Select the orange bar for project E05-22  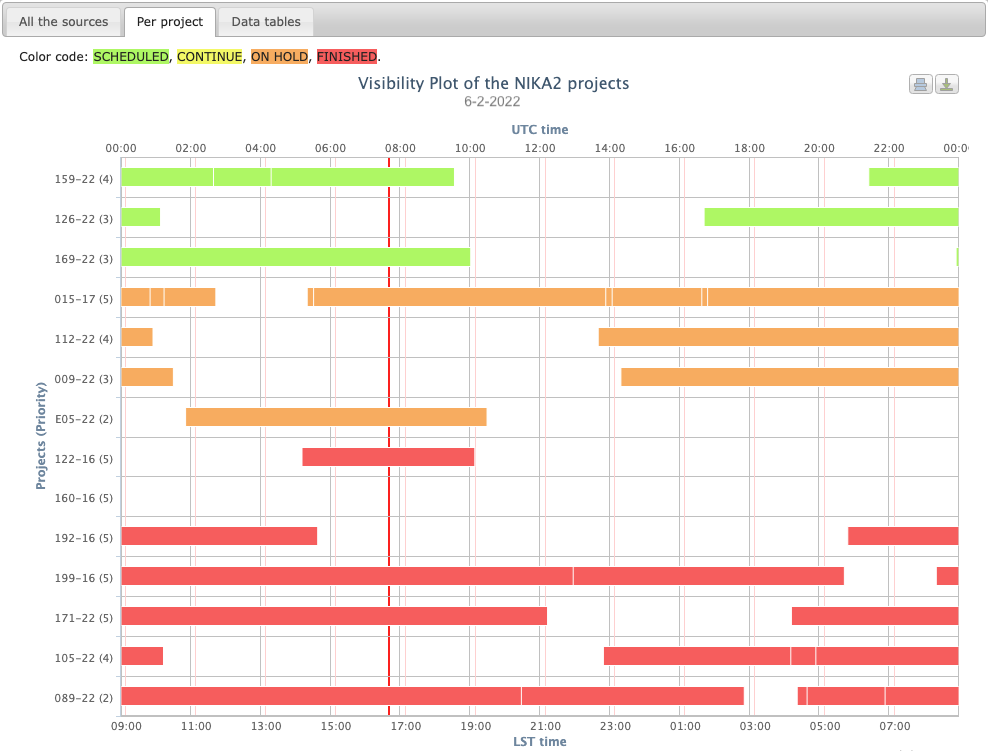pyautogui.click(x=336, y=417)
